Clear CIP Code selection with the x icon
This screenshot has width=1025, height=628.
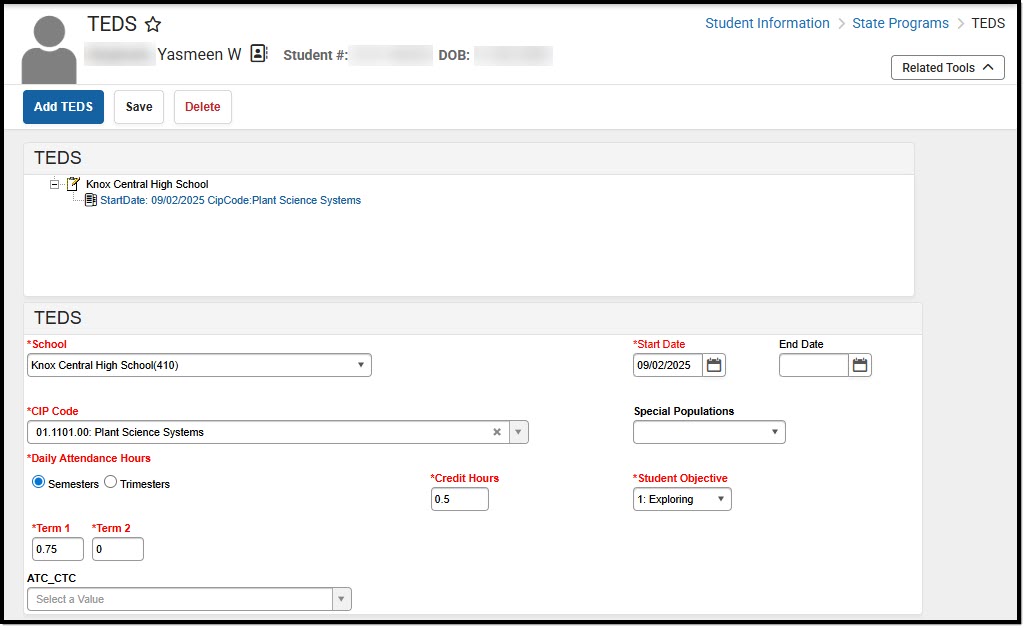click(x=497, y=432)
